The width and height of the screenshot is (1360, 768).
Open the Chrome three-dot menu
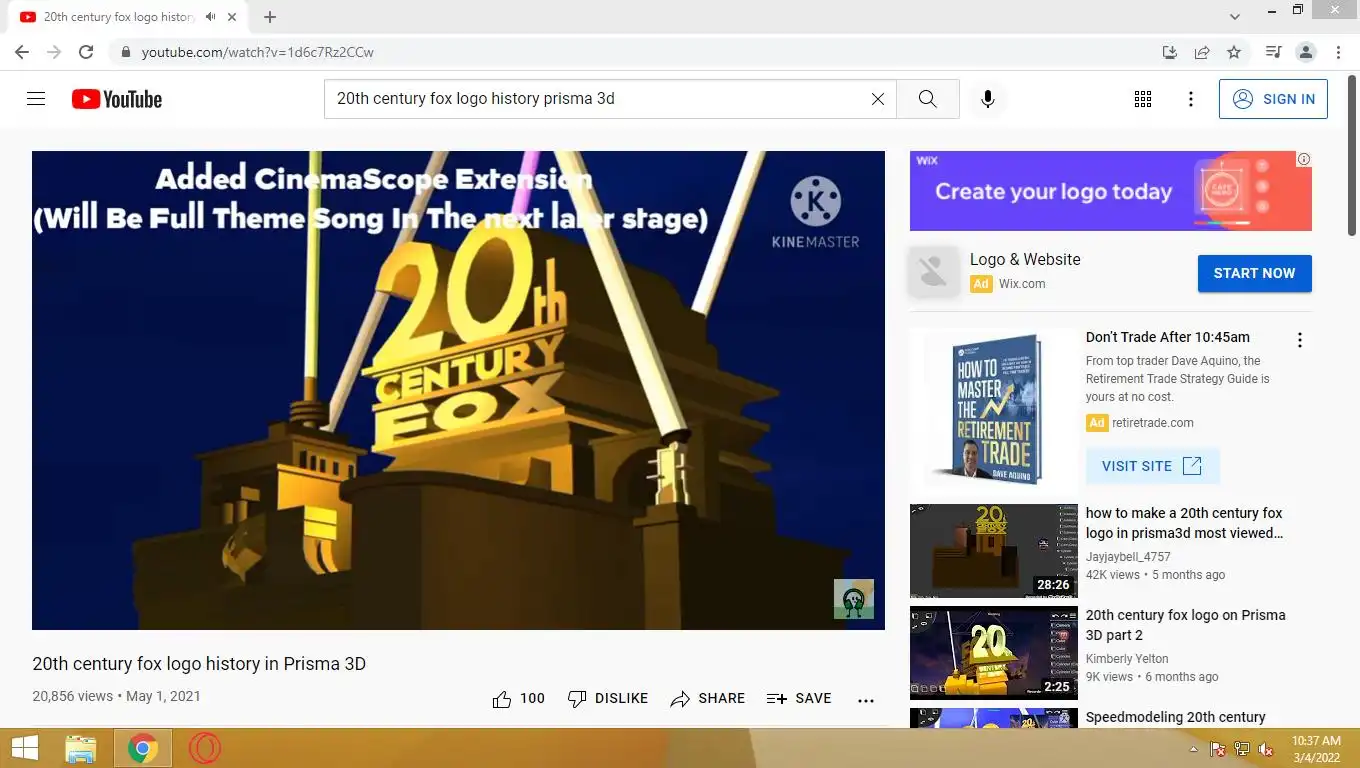[x=1338, y=52]
